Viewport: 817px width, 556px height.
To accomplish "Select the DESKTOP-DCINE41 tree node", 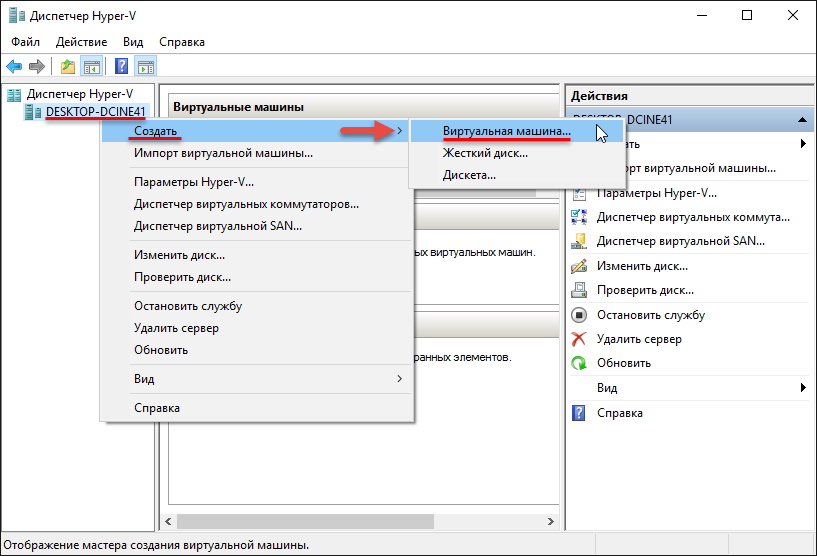I will click(x=95, y=112).
